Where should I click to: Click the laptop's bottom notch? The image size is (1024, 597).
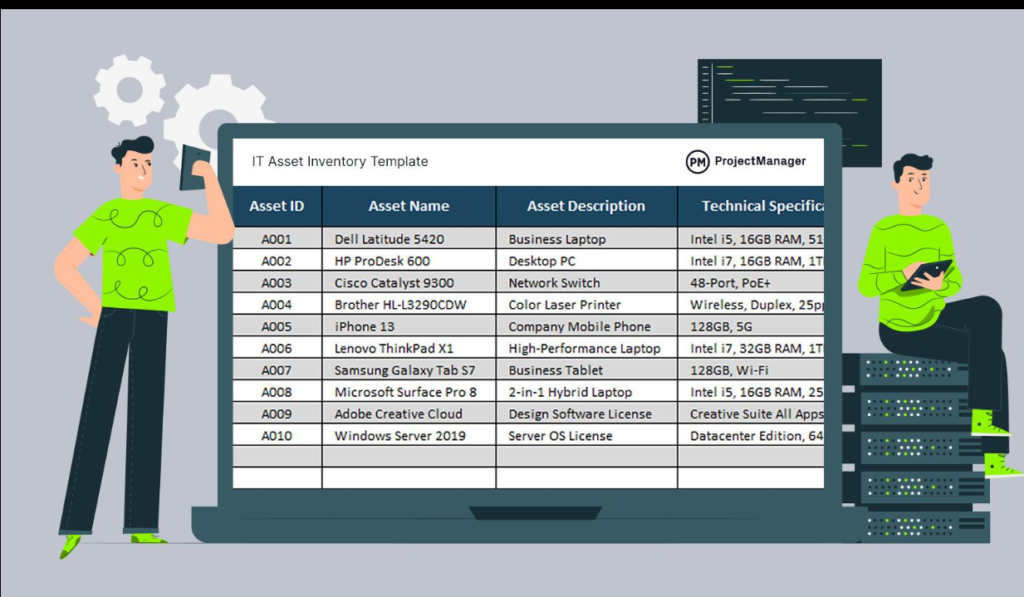click(x=535, y=513)
